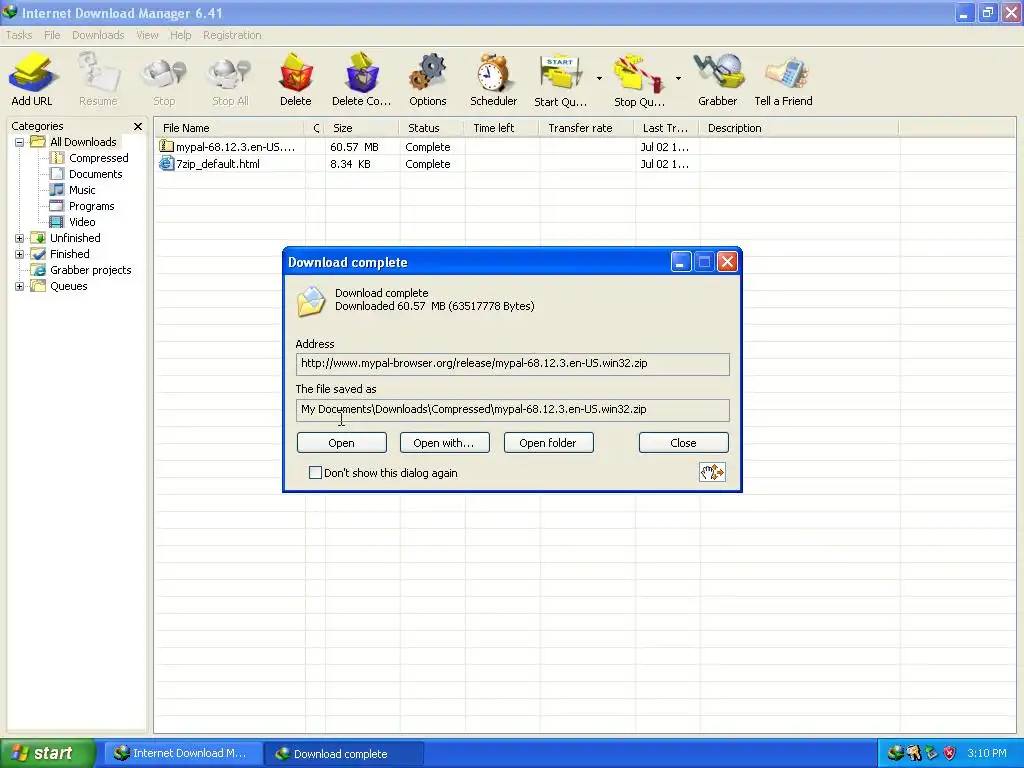Image resolution: width=1024 pixels, height=768 pixels.
Task: Open the Grabber tool icon
Action: (x=718, y=72)
